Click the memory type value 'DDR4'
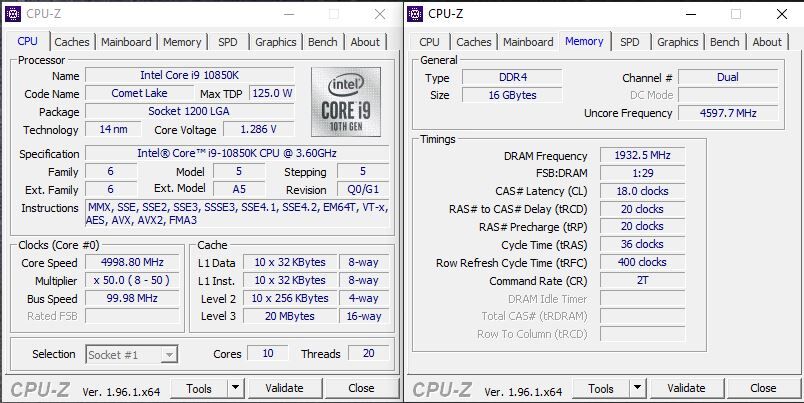 [512, 77]
